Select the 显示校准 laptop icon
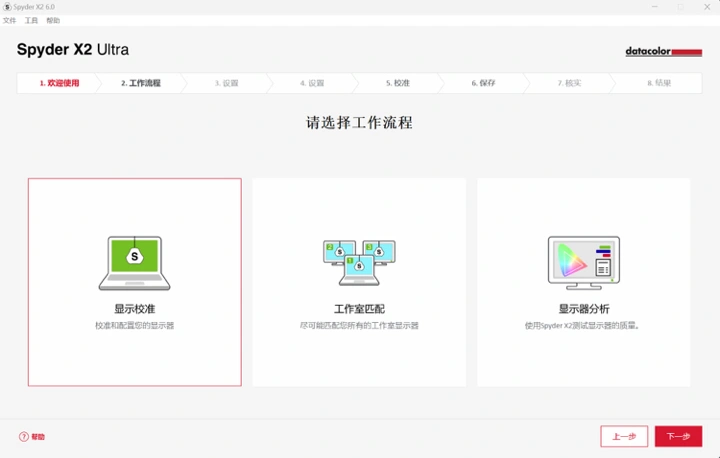The image size is (720, 458). 135,262
